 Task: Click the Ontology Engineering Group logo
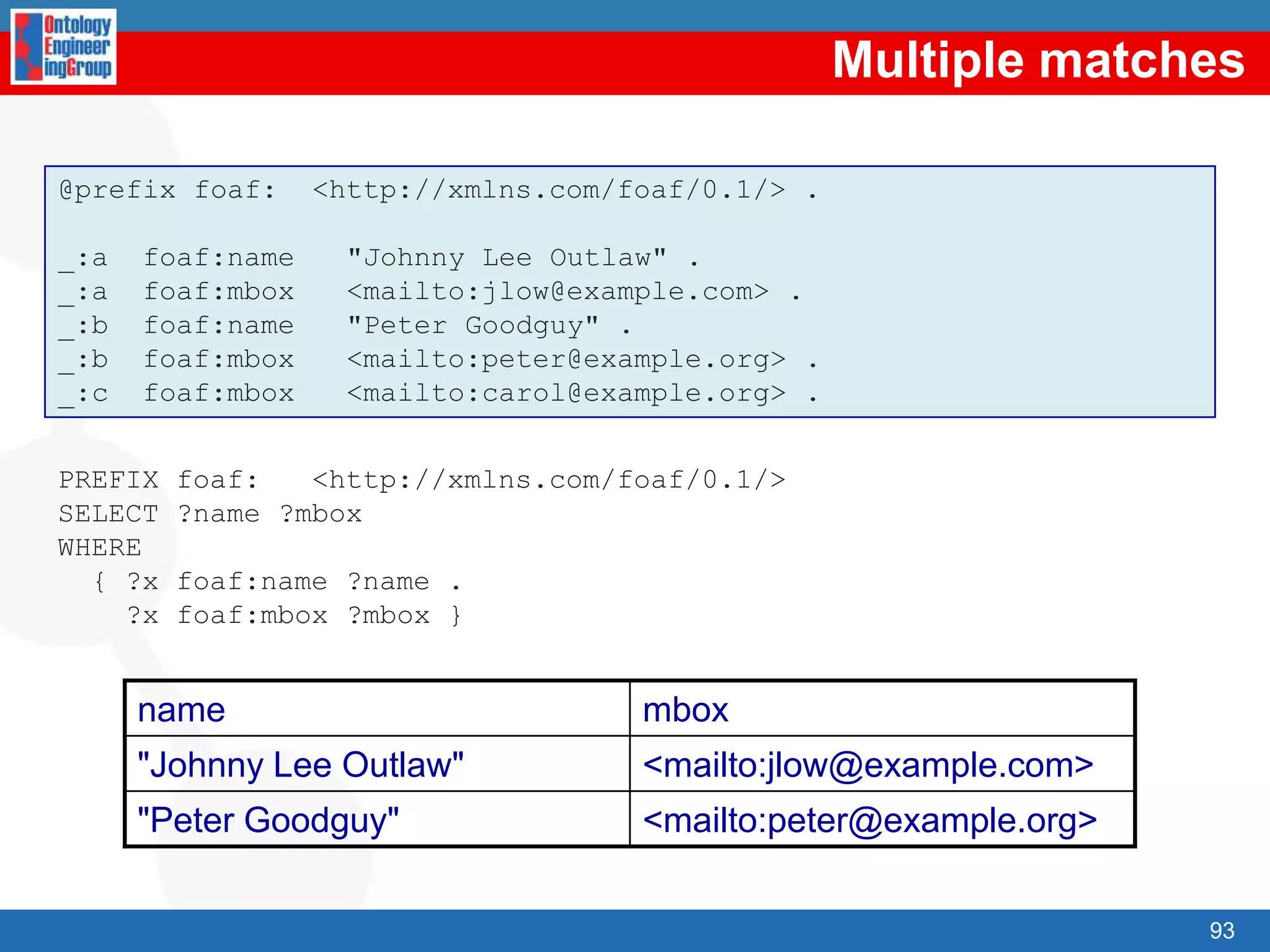[63, 46]
